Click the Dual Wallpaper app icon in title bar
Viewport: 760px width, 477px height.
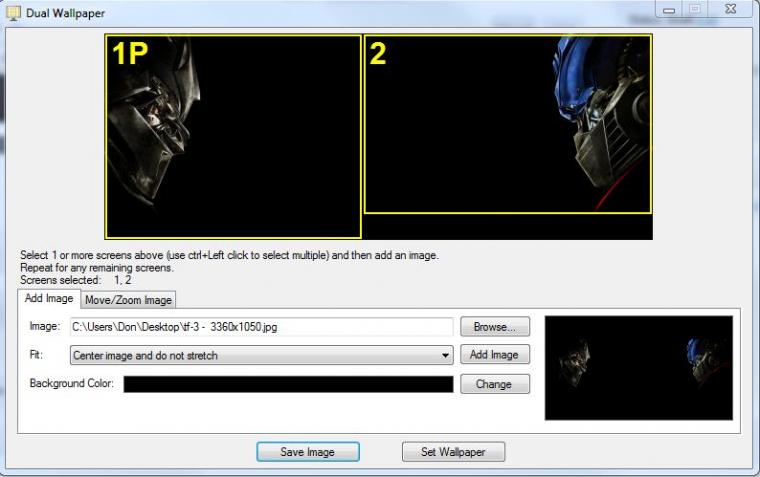pos(13,13)
